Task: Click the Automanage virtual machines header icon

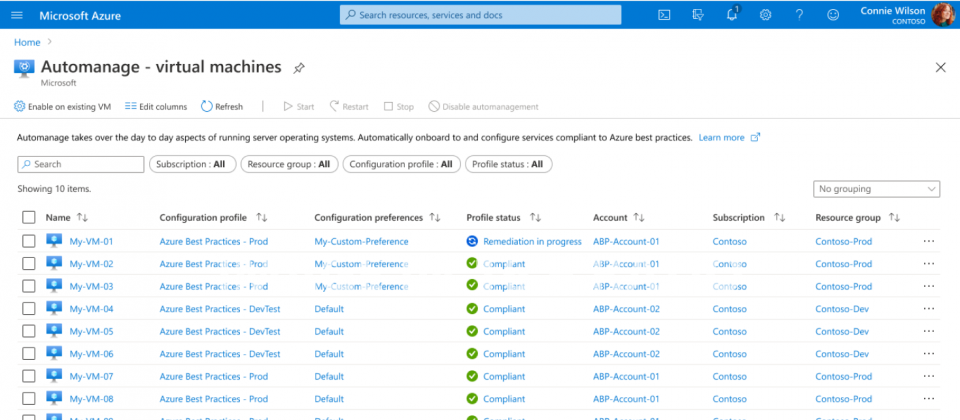Action: coord(24,68)
